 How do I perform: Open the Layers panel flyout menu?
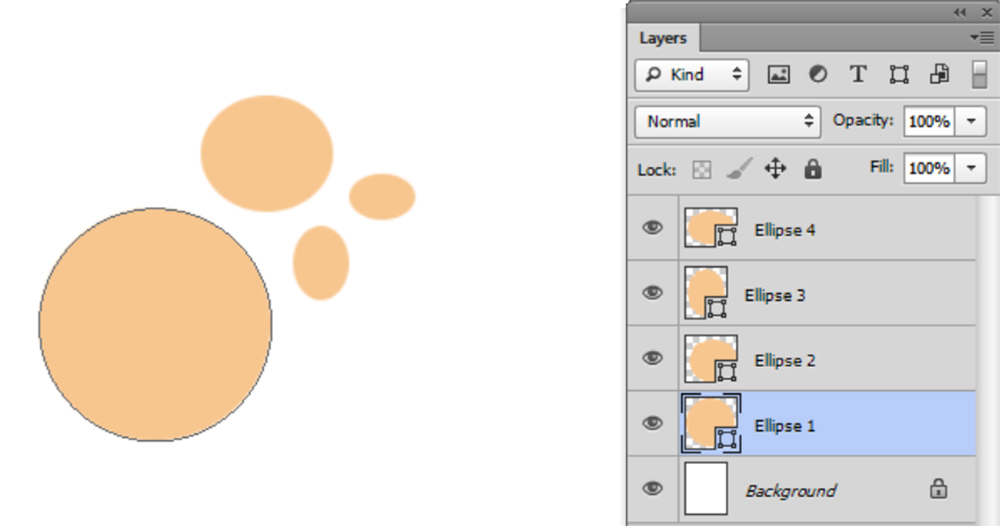[982, 38]
